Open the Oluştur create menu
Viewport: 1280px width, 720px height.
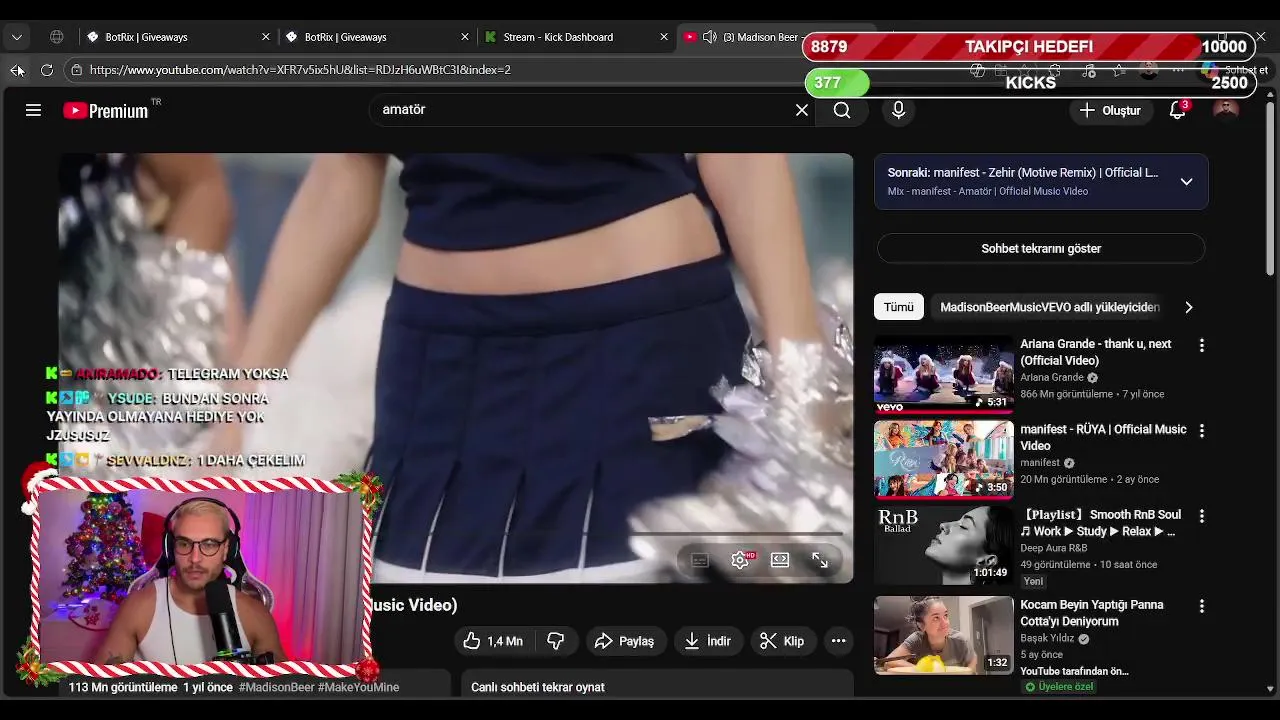click(x=1110, y=110)
